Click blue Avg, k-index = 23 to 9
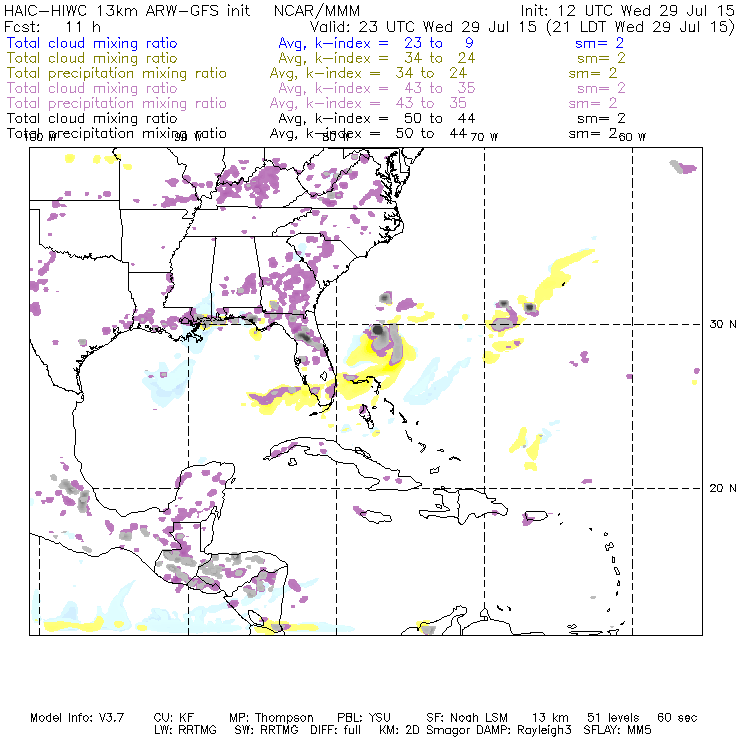740x740 pixels. [x=376, y=43]
